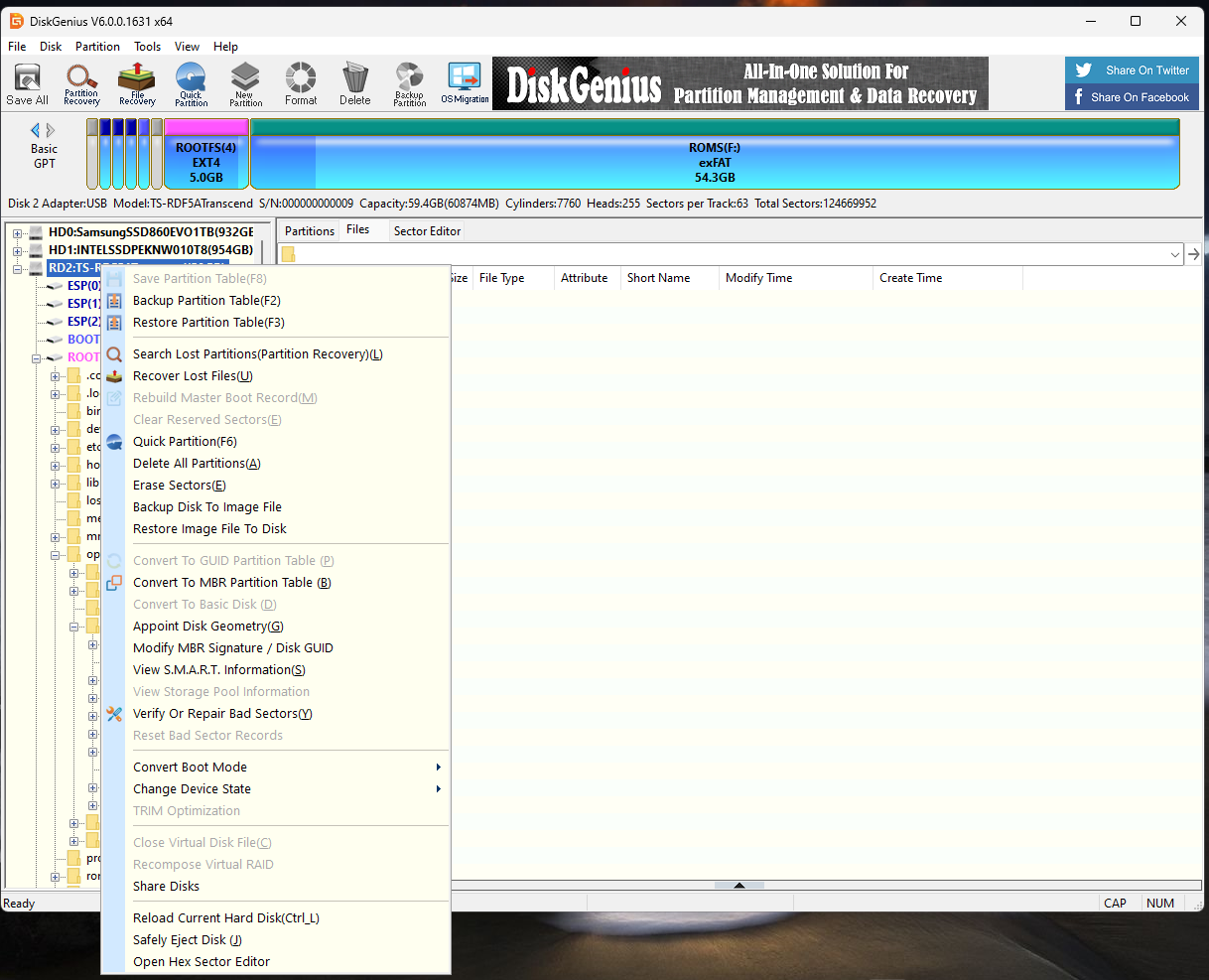1209x980 pixels.
Task: Click the Save All toolbar icon
Action: [27, 84]
